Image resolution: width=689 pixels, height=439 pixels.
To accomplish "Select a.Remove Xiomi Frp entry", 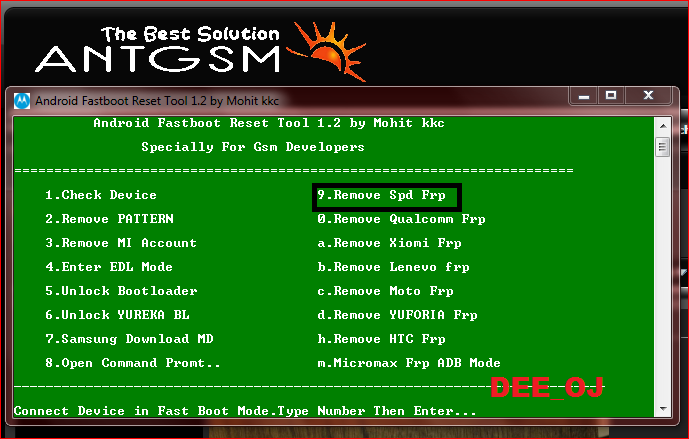I will point(389,243).
